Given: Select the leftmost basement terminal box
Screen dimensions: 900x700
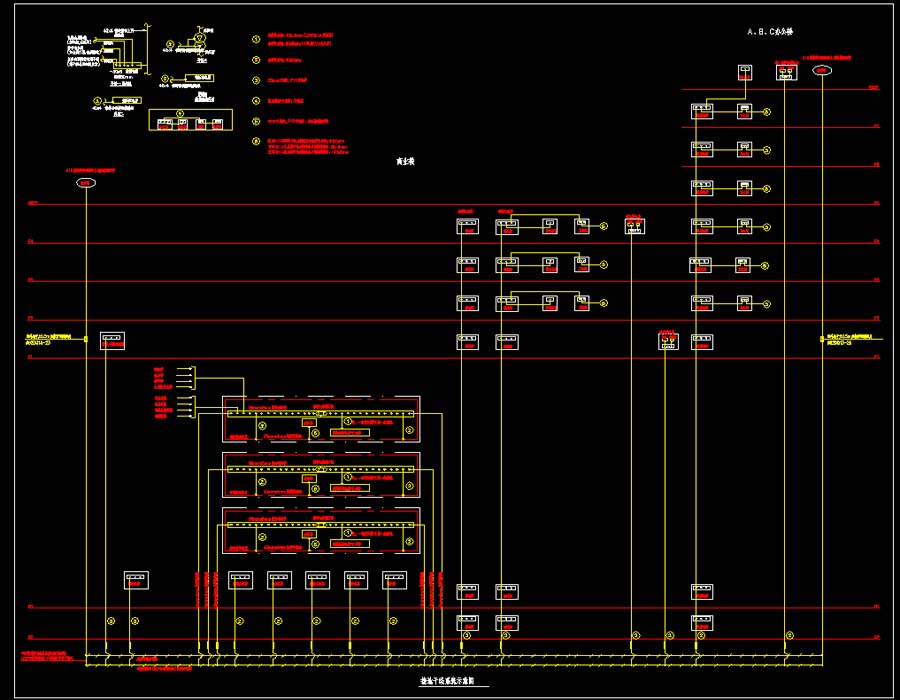Looking at the screenshot, I should point(137,580).
